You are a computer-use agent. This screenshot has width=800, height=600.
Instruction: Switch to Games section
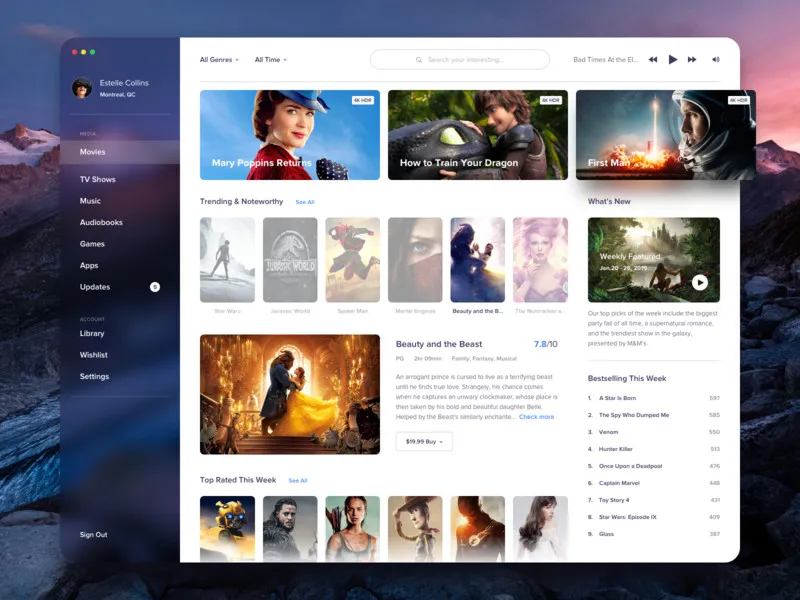tap(92, 244)
